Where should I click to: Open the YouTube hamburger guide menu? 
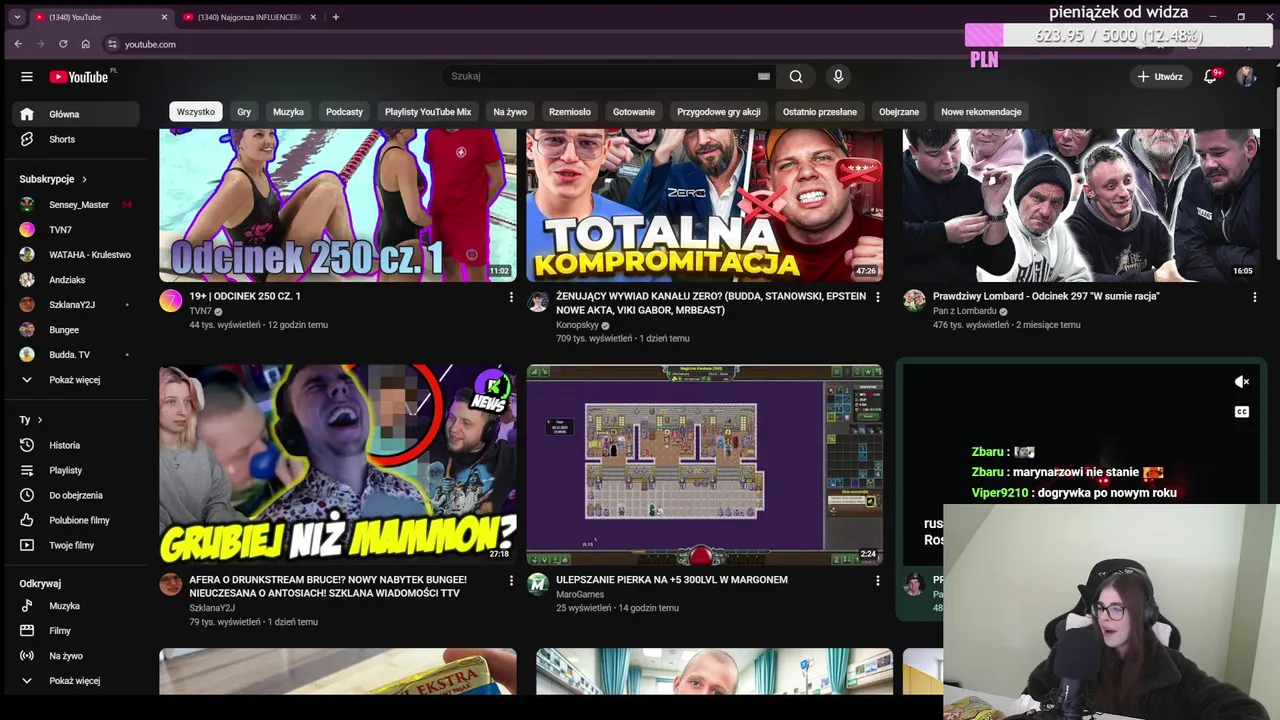tap(27, 76)
